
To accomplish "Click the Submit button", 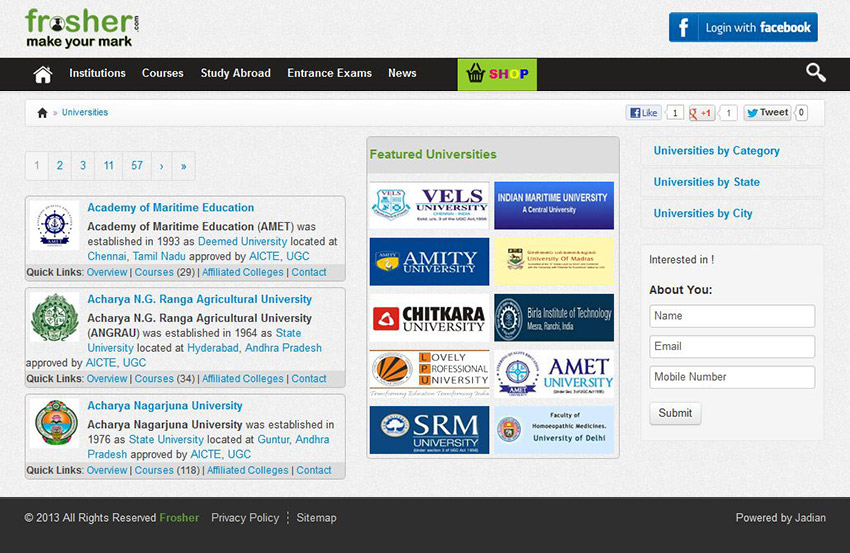I will coord(675,413).
